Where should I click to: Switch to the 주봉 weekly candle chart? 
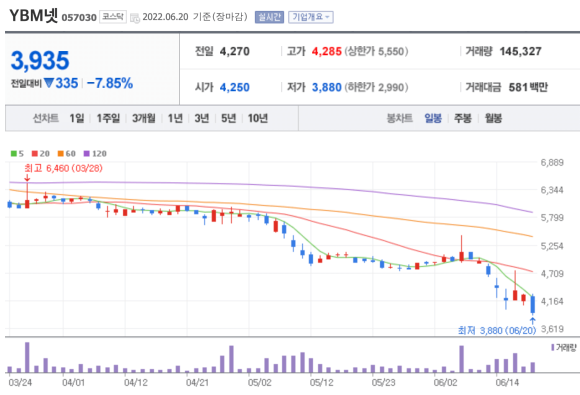(x=463, y=118)
